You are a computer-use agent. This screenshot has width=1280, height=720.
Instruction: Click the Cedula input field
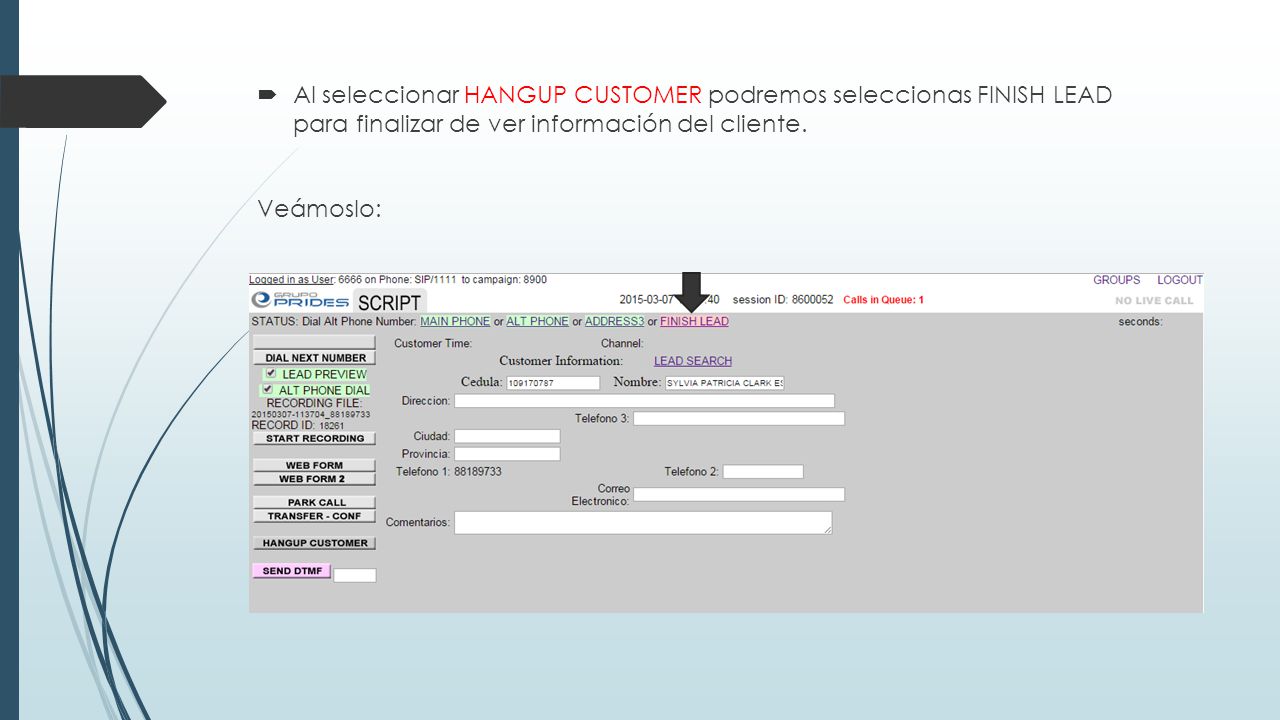pyautogui.click(x=553, y=383)
